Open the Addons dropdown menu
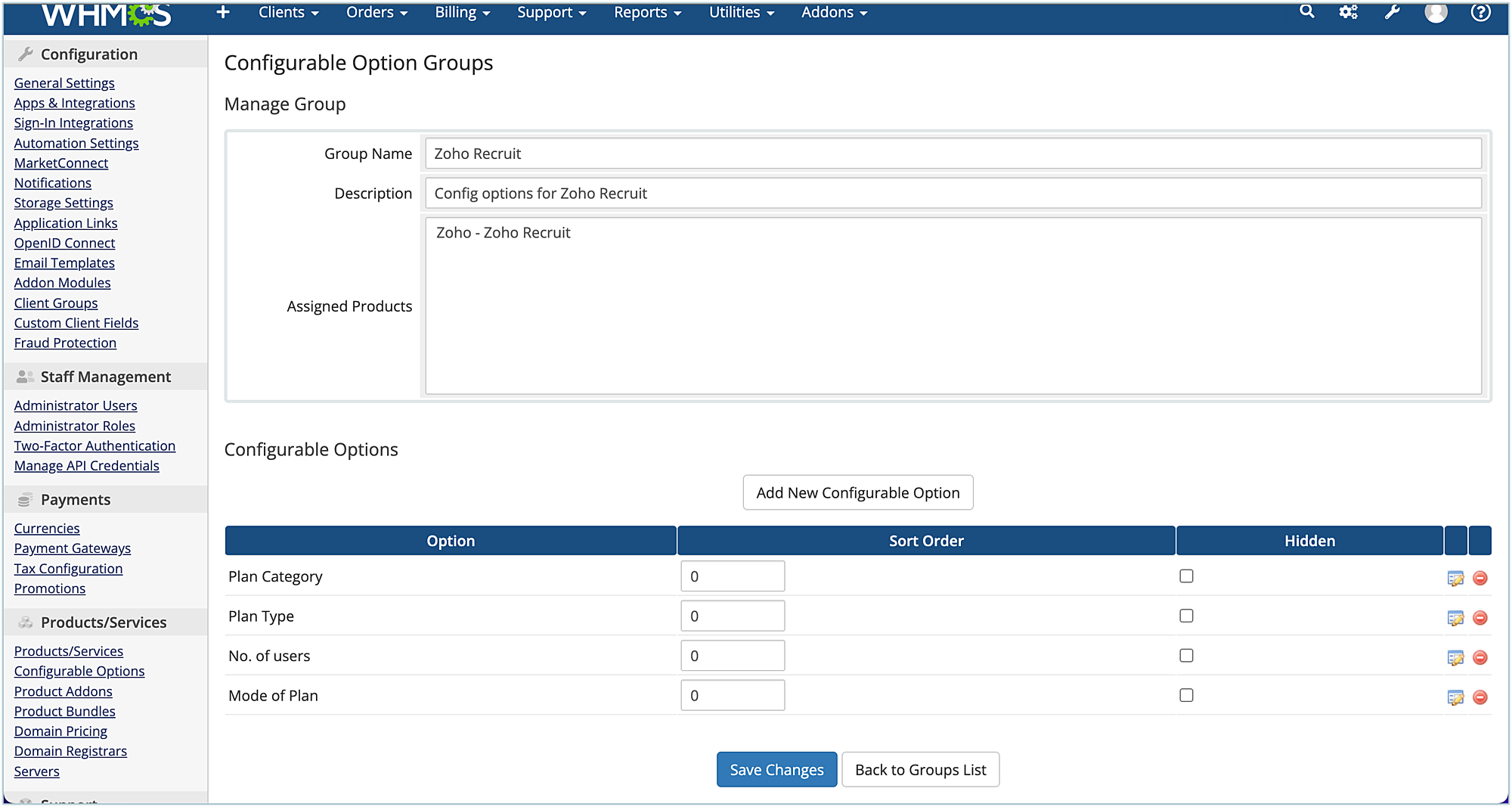The image size is (1512, 807). pos(835,12)
